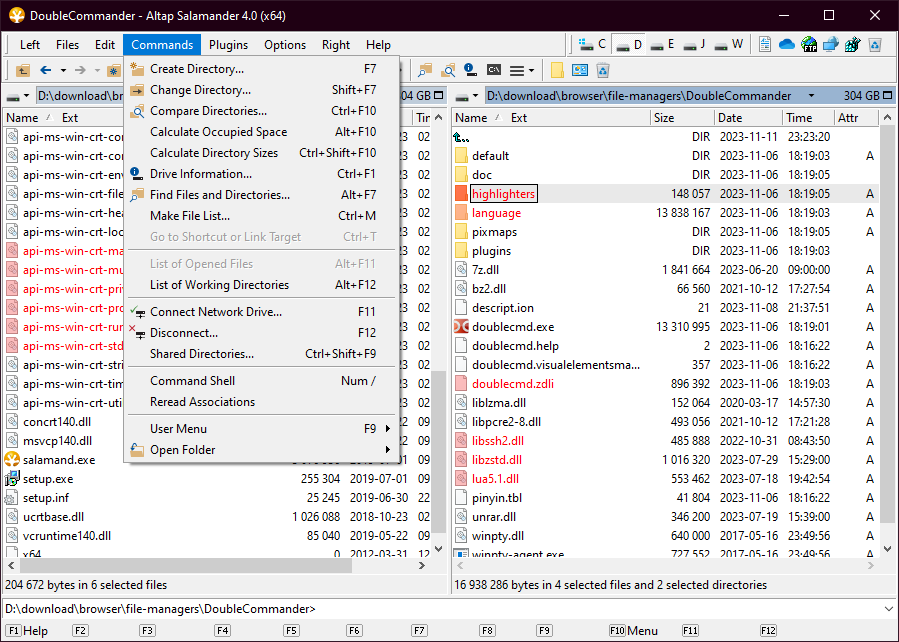899x642 pixels.
Task: Open the Recycle Bin icon in top drive bar
Action: point(874,45)
